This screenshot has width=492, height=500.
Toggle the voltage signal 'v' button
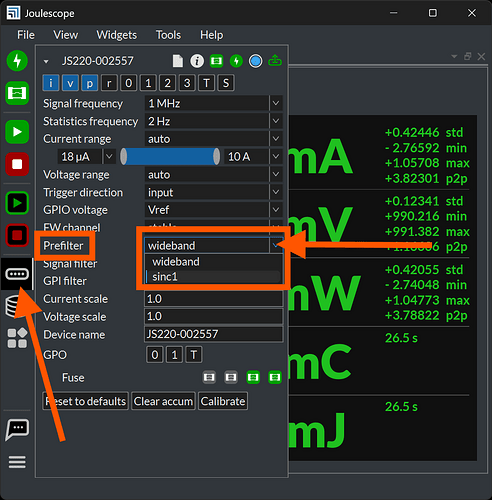tap(70, 83)
